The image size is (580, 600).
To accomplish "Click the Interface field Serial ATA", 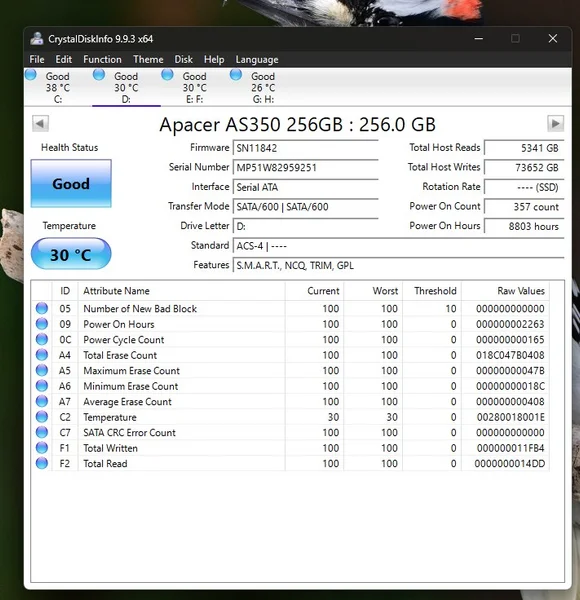I will (x=305, y=187).
